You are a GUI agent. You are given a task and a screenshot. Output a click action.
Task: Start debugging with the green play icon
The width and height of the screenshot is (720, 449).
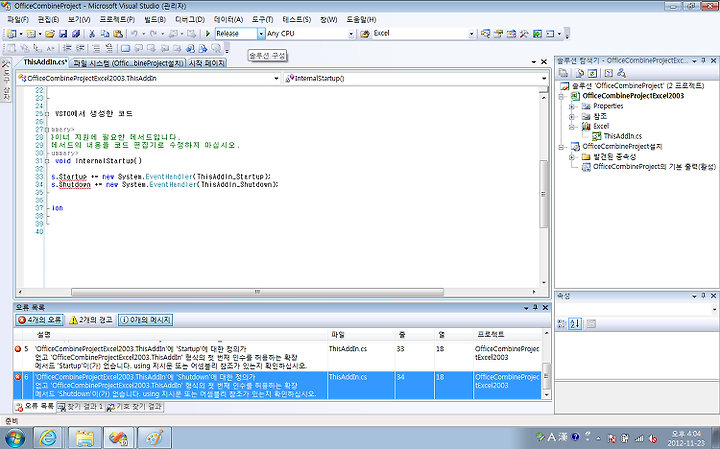(208, 34)
